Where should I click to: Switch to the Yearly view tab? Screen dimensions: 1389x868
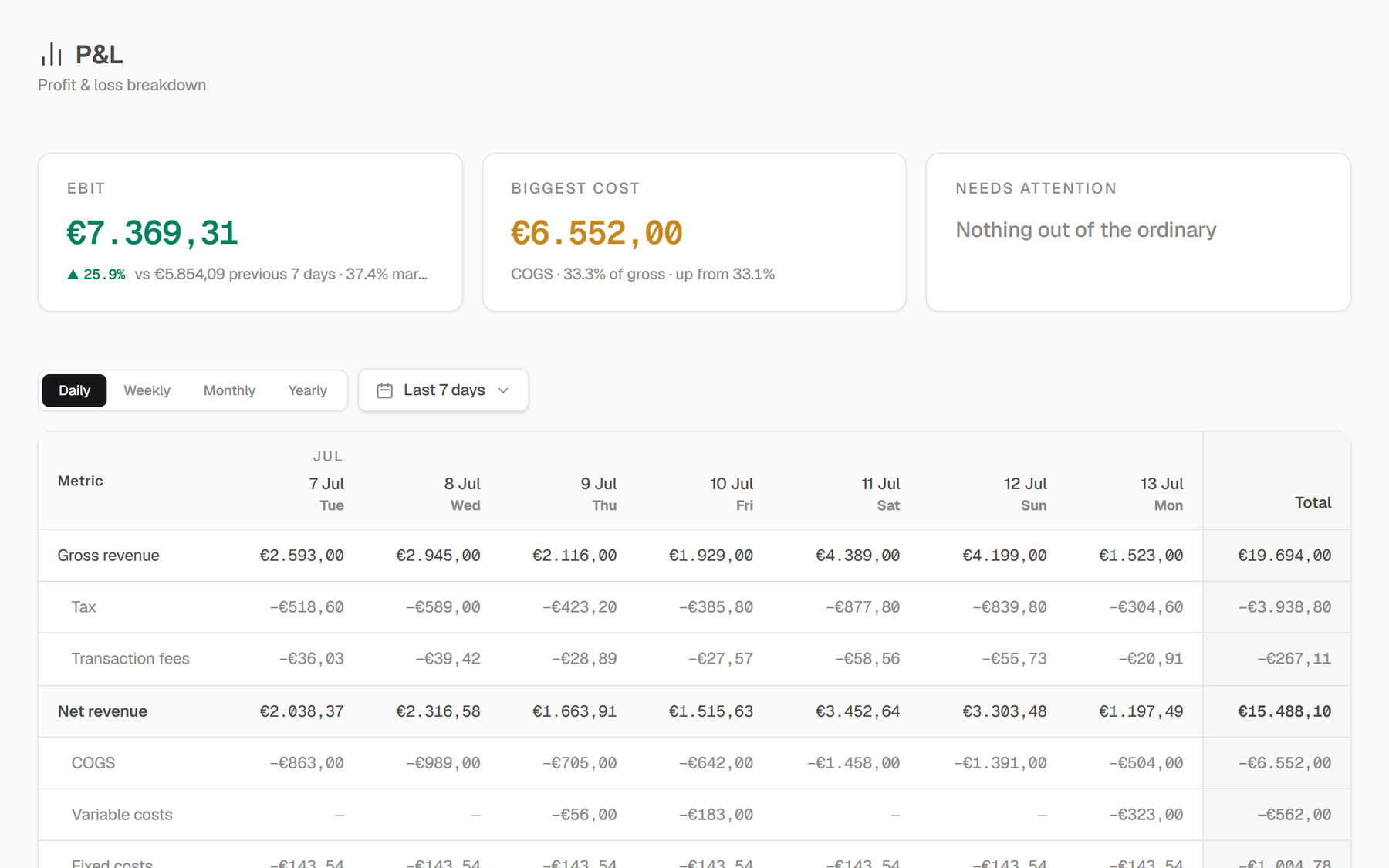pos(307,390)
